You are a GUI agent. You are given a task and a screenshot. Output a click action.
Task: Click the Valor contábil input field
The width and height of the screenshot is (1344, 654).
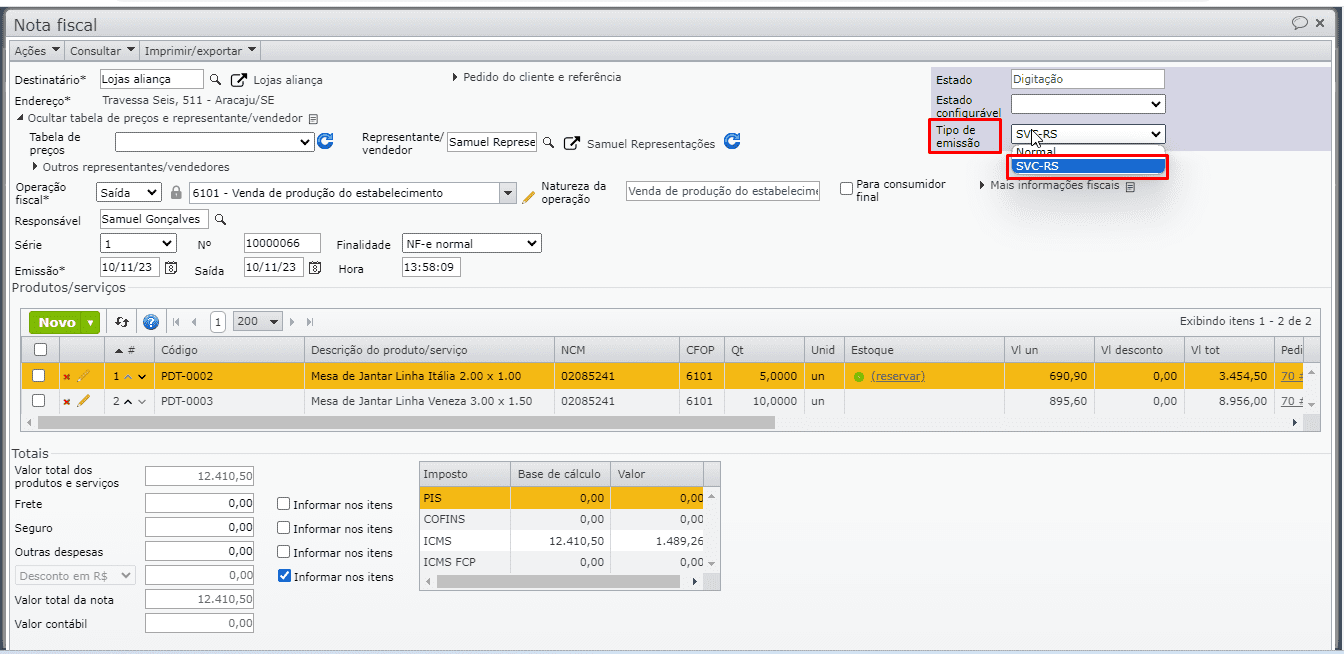199,623
